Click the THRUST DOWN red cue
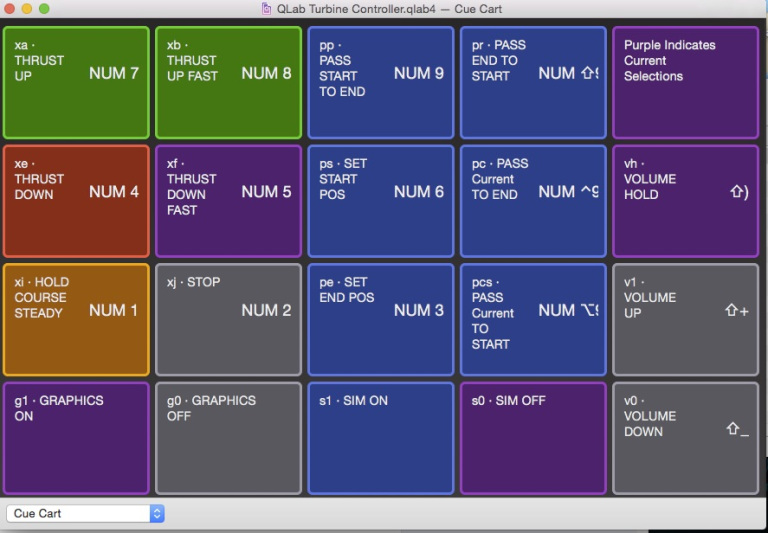 click(76, 201)
